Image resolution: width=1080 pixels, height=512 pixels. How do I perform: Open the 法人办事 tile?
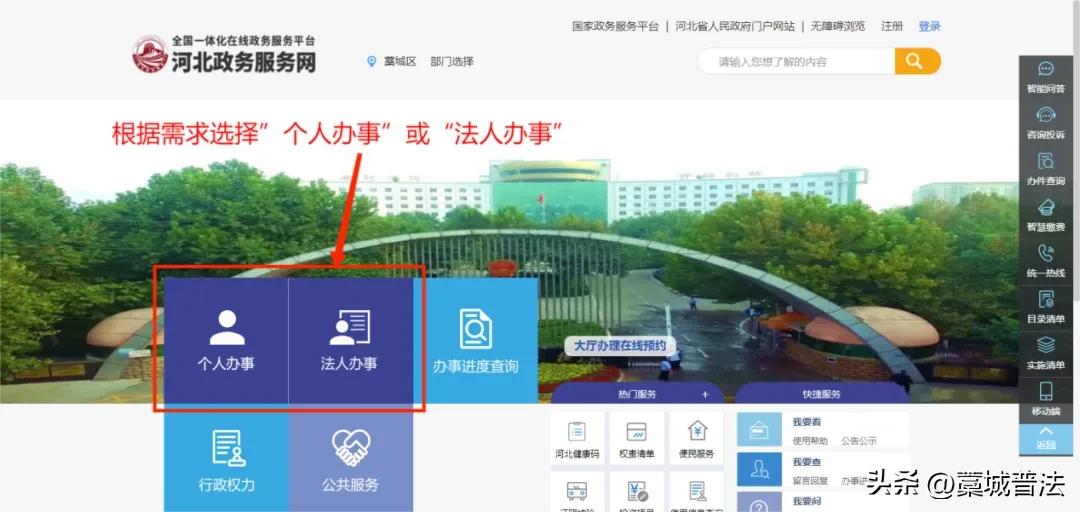click(350, 340)
